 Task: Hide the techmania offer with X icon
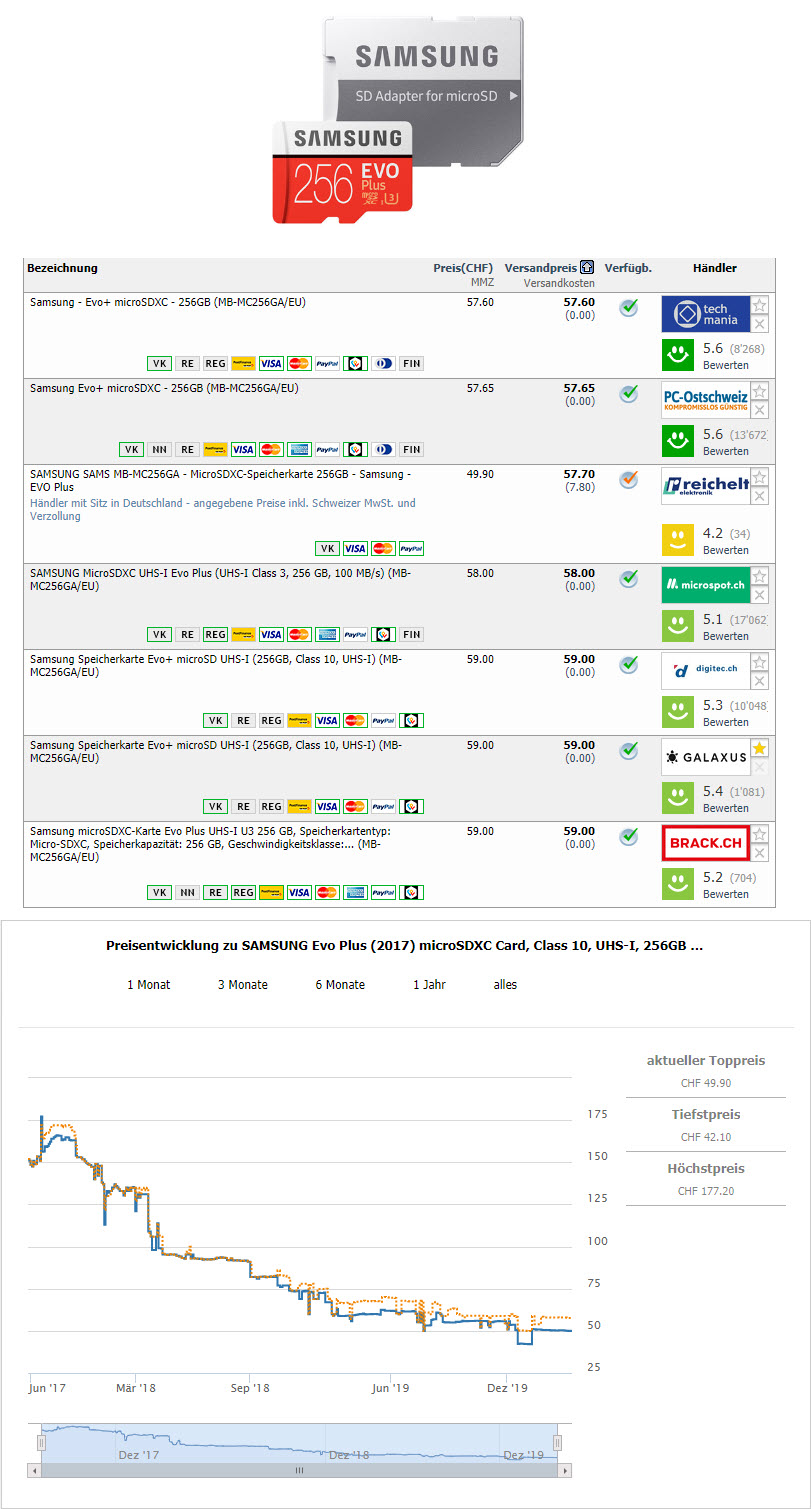tap(760, 324)
